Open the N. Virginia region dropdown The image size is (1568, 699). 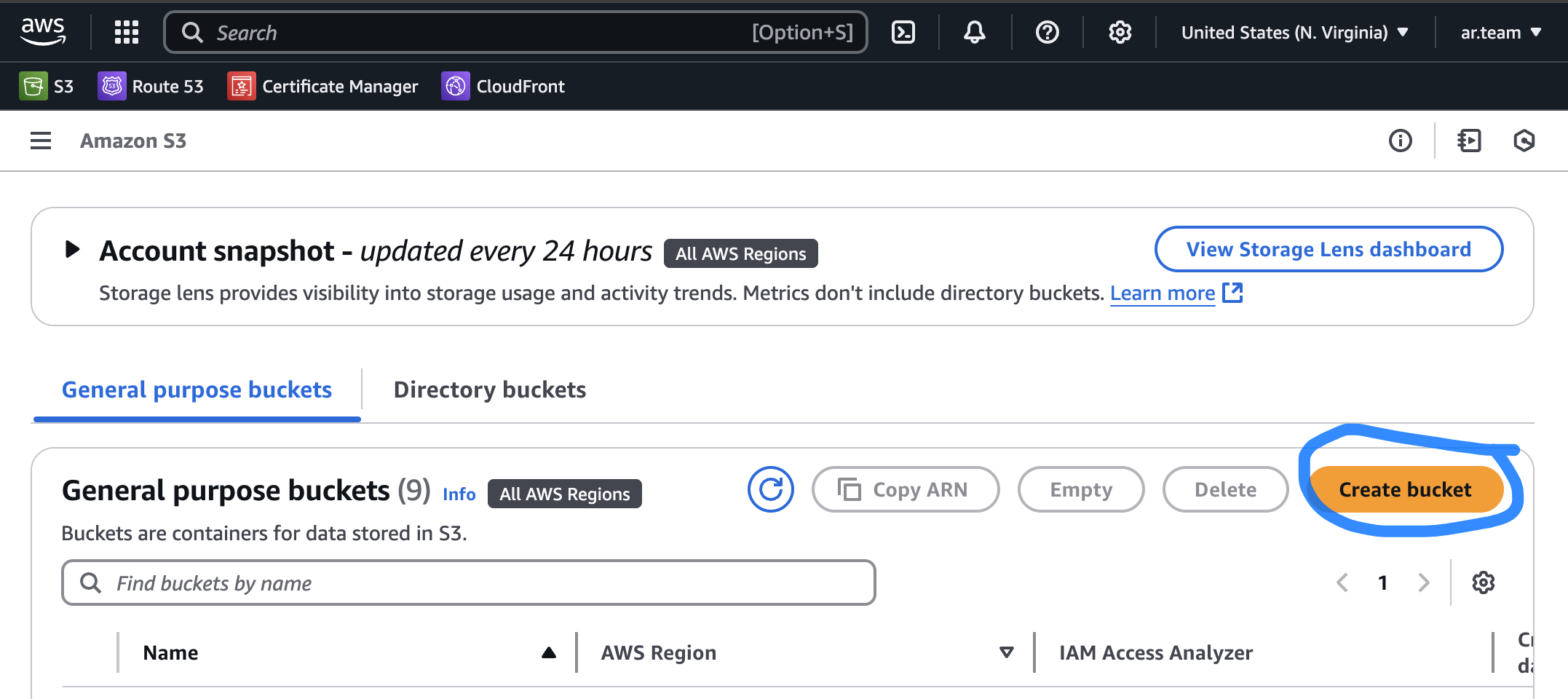tap(1294, 32)
